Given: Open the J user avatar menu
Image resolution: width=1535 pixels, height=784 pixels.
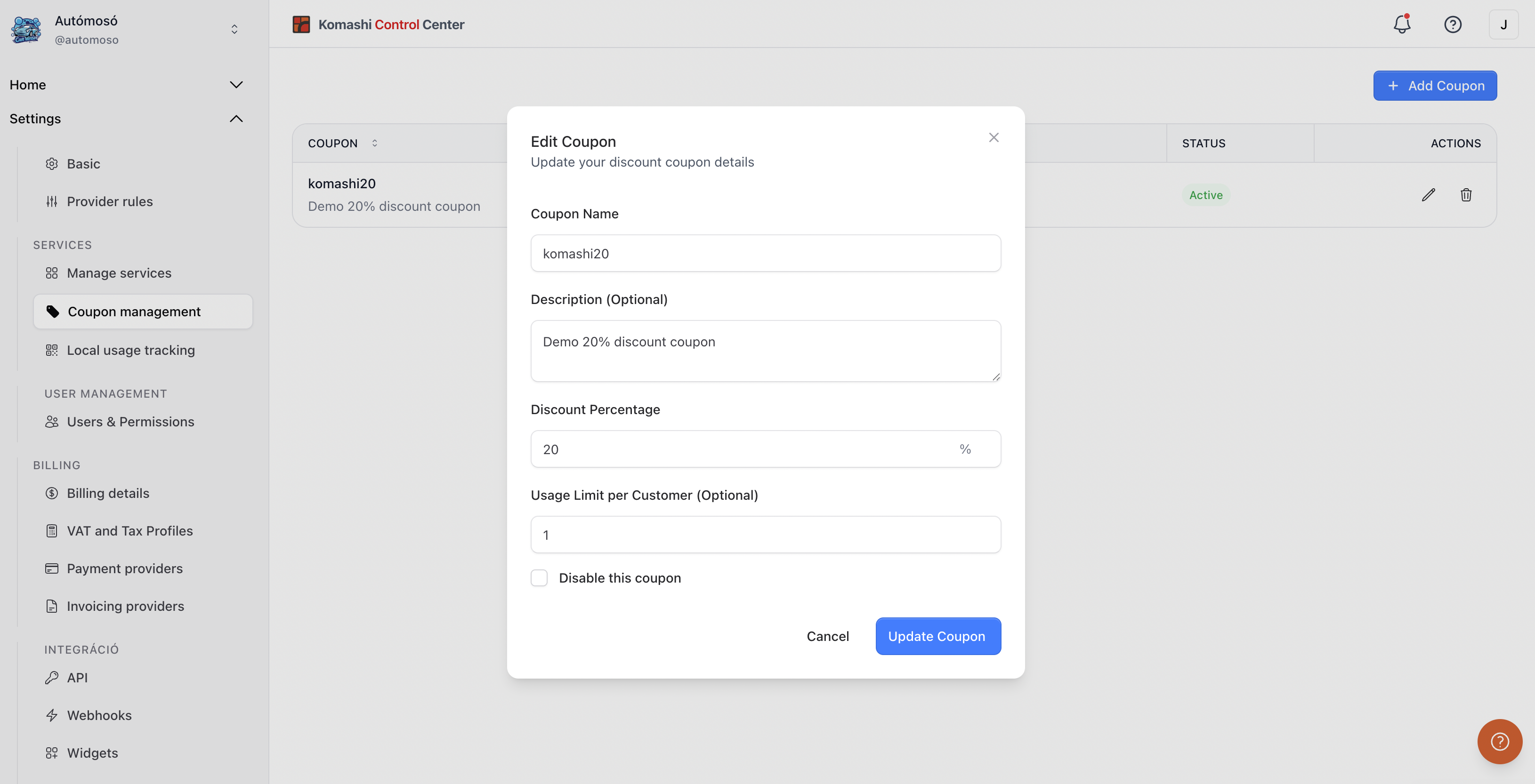Looking at the screenshot, I should click(x=1503, y=24).
